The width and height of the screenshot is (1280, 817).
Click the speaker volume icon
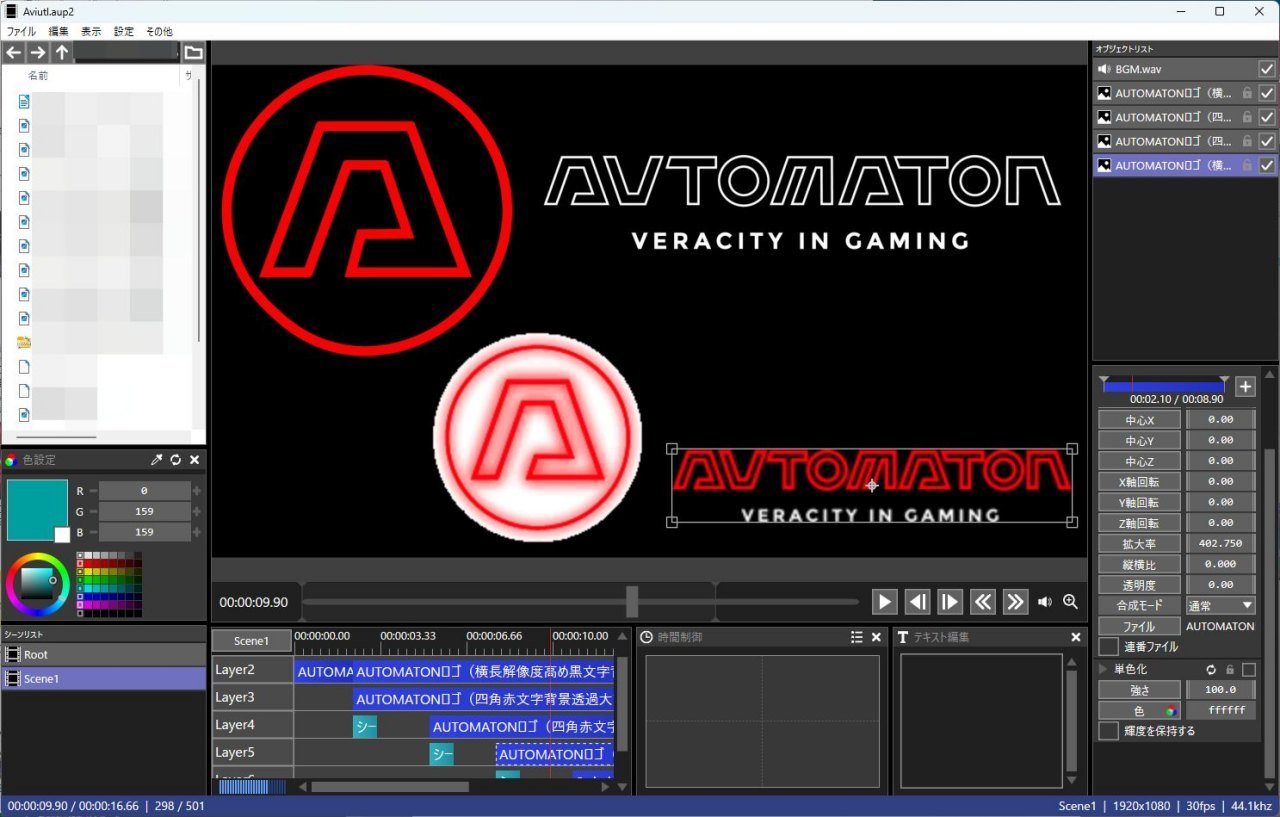[x=1045, y=601]
